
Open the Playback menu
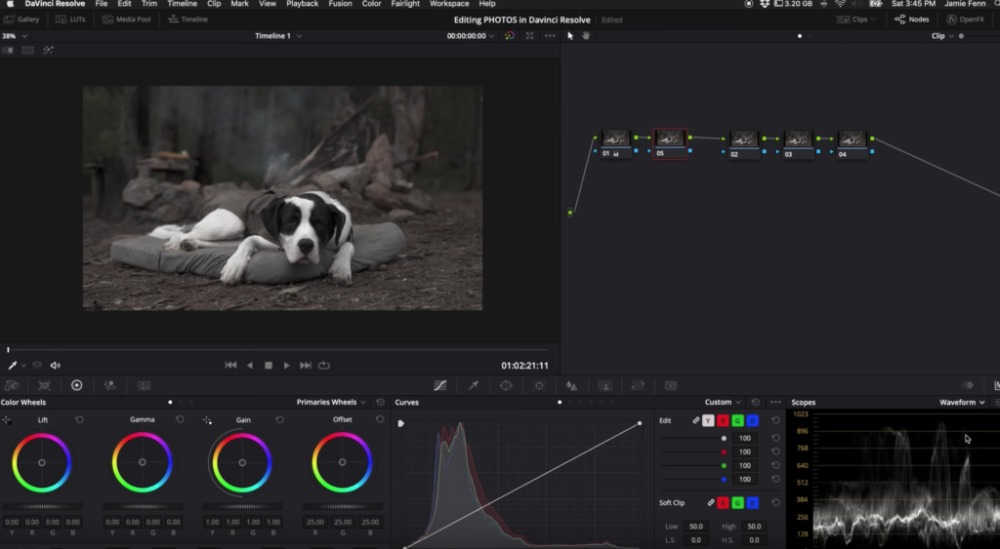(302, 4)
